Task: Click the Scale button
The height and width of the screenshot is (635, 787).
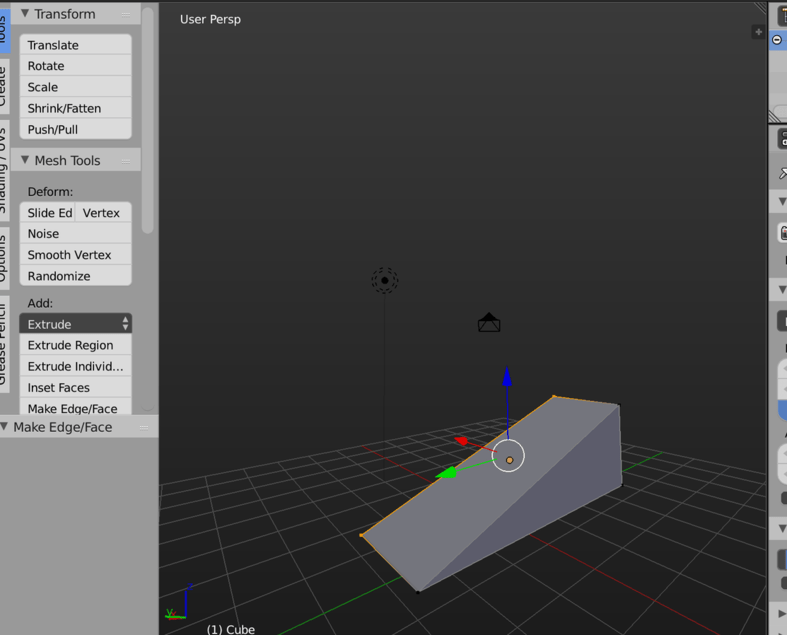Action: tap(75, 87)
